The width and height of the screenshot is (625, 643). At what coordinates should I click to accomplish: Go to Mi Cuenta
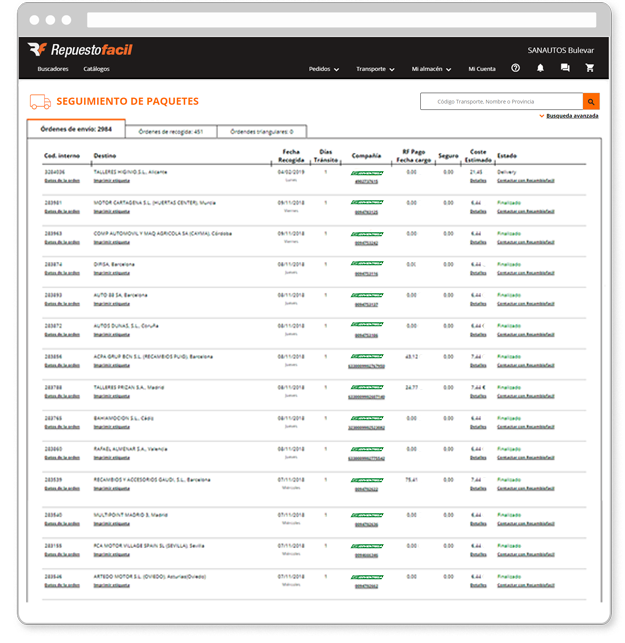(x=482, y=69)
